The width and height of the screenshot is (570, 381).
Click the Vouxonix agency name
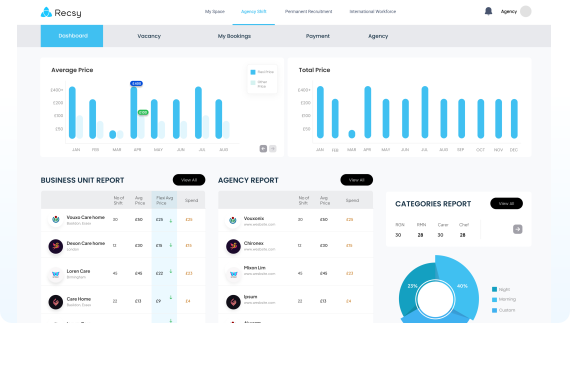point(254,218)
